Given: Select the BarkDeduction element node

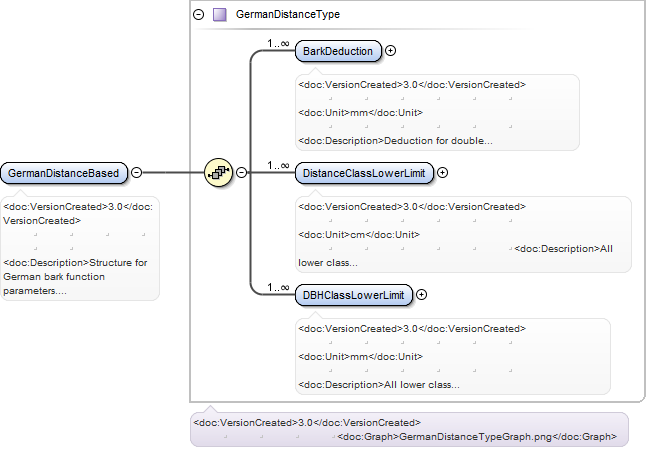Looking at the screenshot, I should (x=338, y=51).
